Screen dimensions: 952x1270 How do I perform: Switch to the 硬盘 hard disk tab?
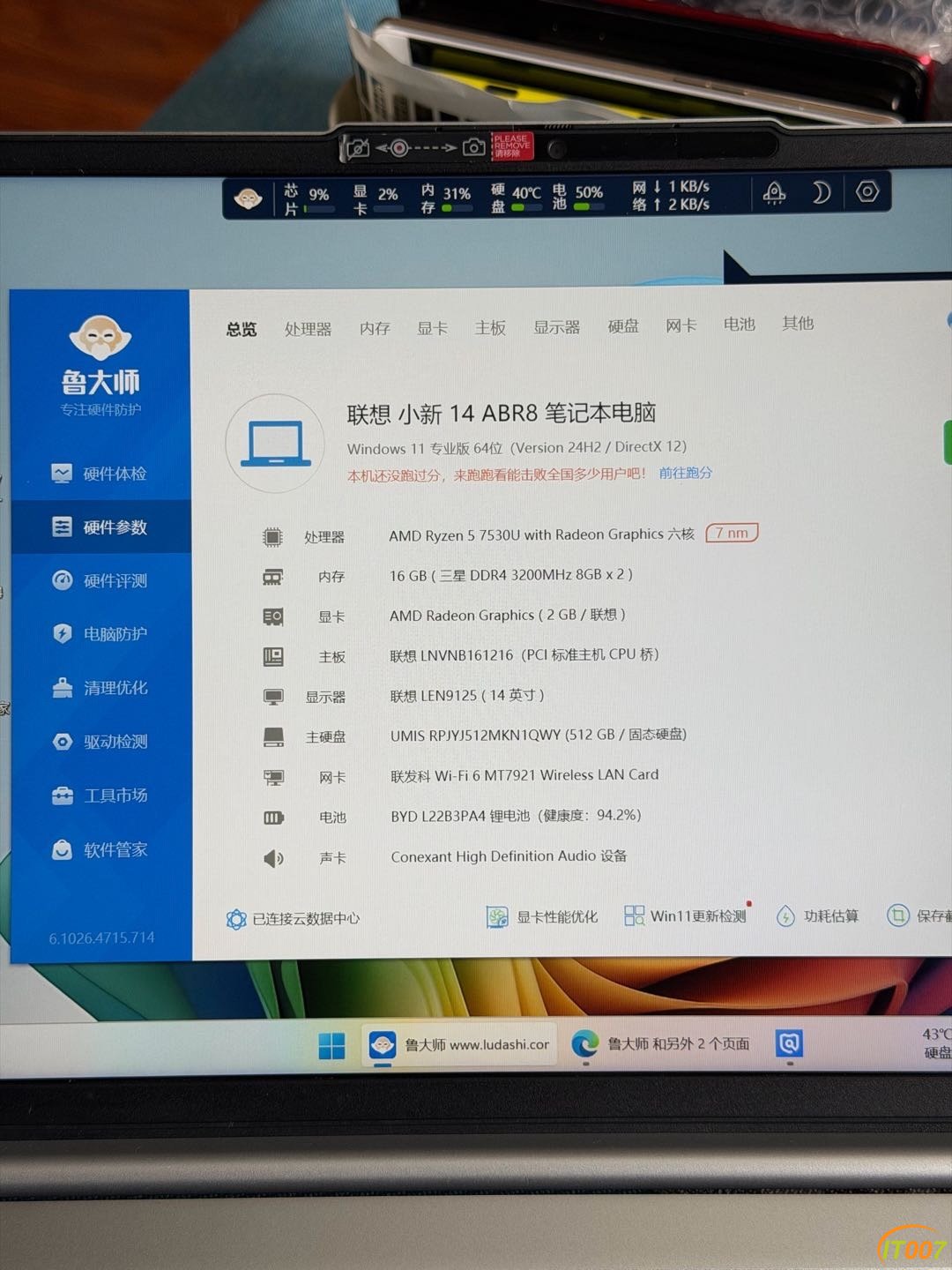point(623,326)
